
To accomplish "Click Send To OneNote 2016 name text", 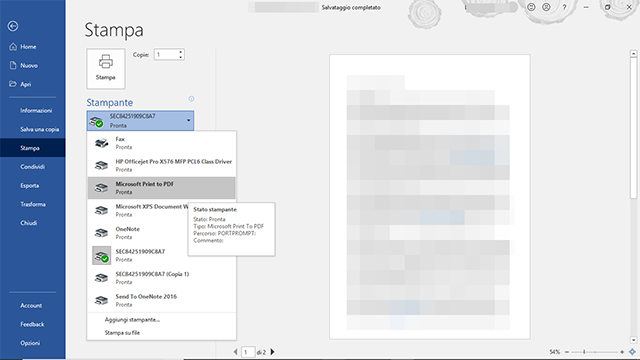I will coord(146,297).
